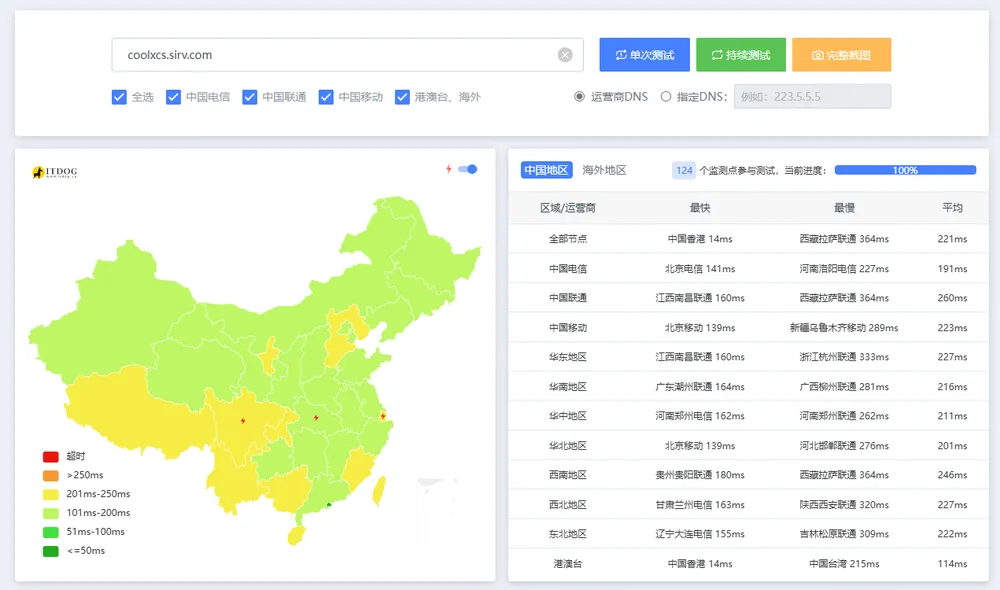
Task: Turn off the map lightning toggle switch
Action: pos(467,169)
